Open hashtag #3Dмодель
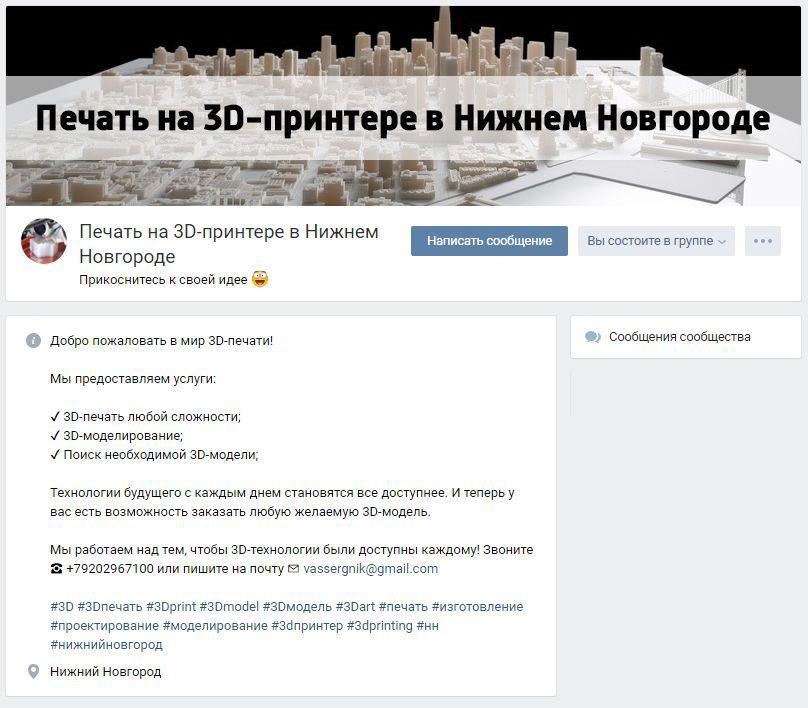Screen dimensions: 808x708 297,606
